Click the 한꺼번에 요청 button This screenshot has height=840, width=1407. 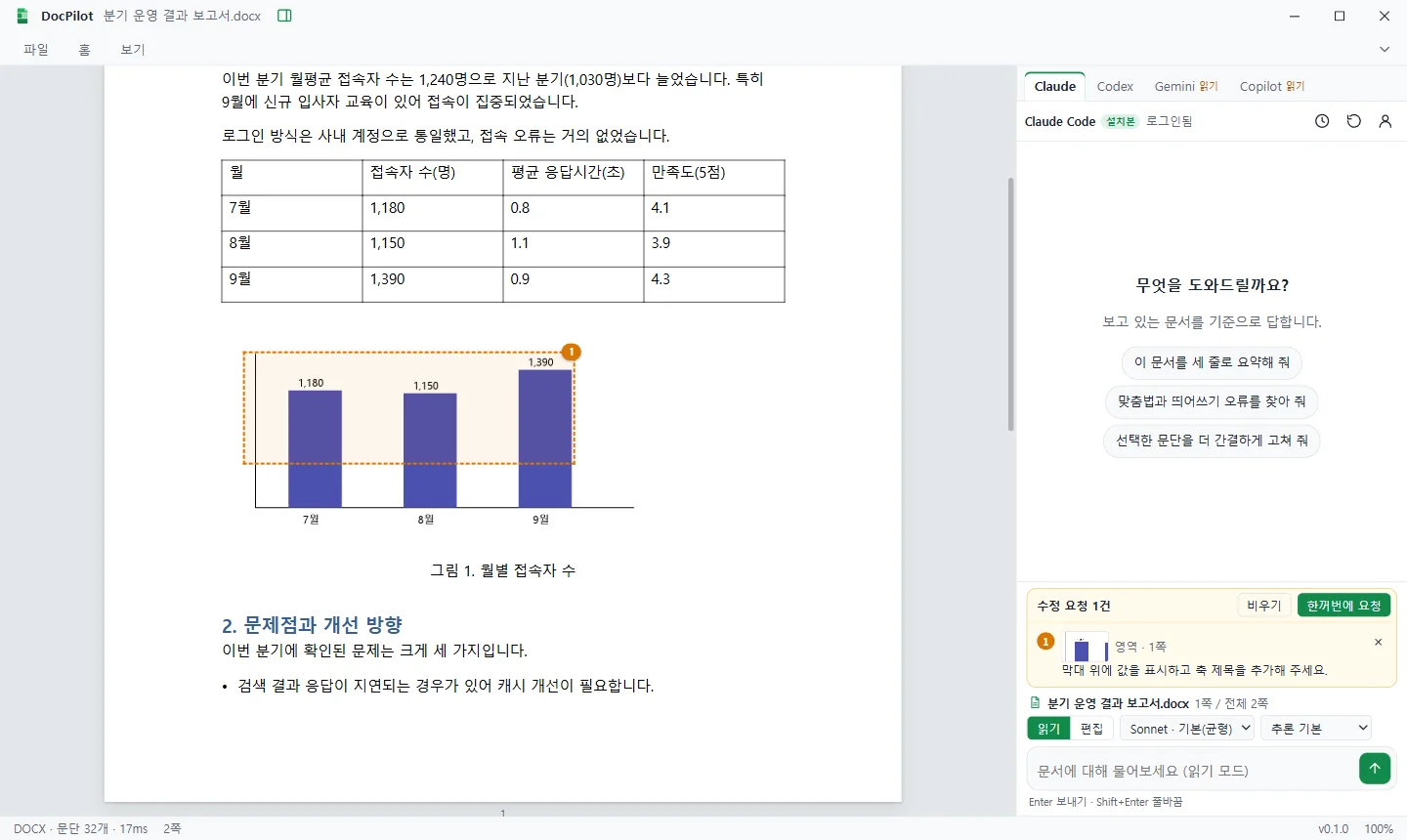pos(1343,606)
